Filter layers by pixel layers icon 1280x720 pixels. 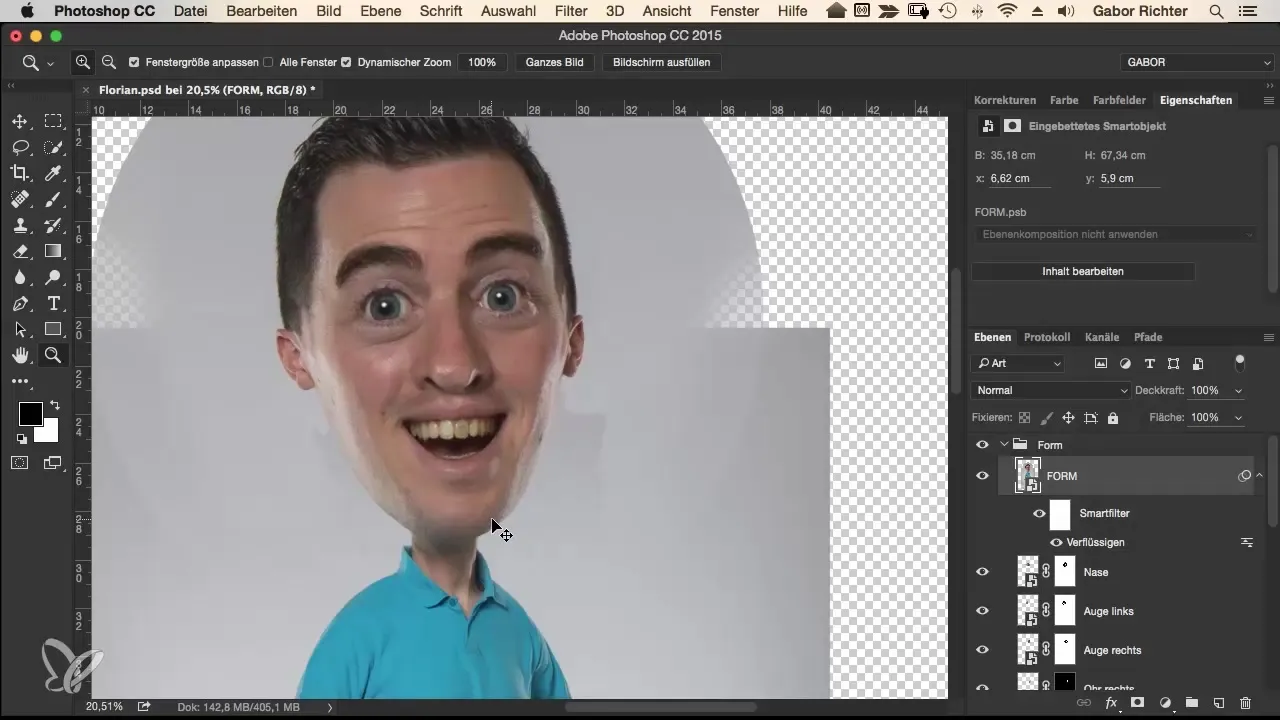point(1101,363)
